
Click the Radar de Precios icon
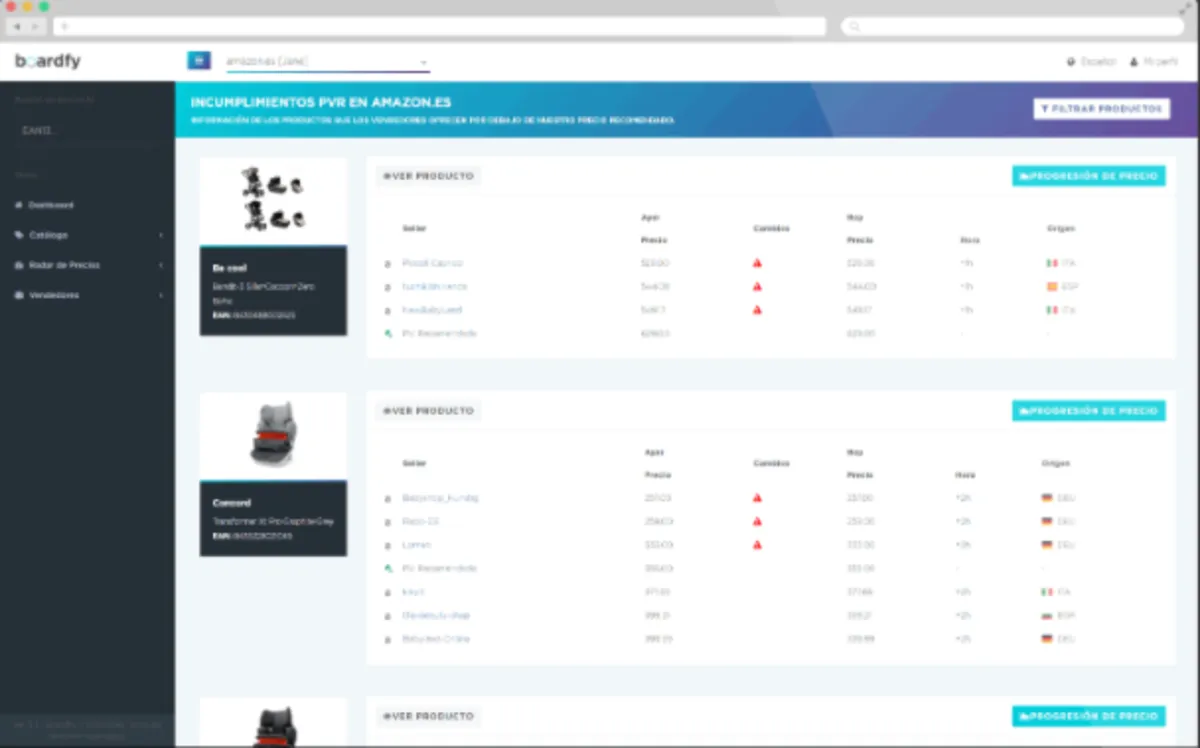(x=19, y=265)
